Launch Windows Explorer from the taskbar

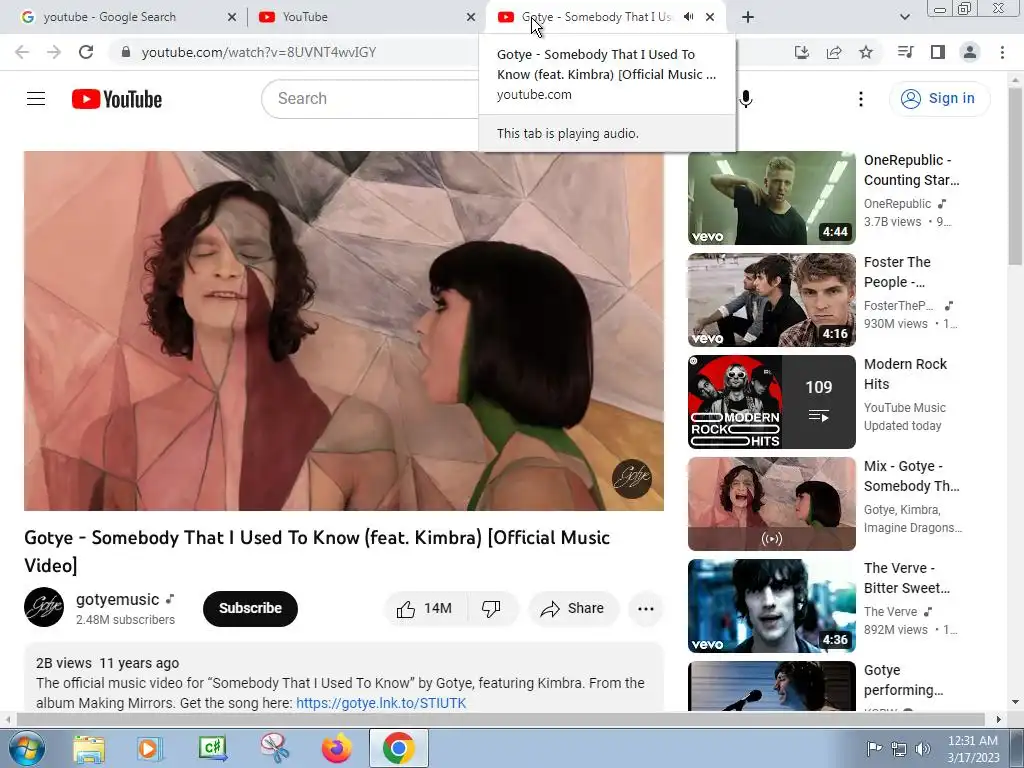click(89, 748)
